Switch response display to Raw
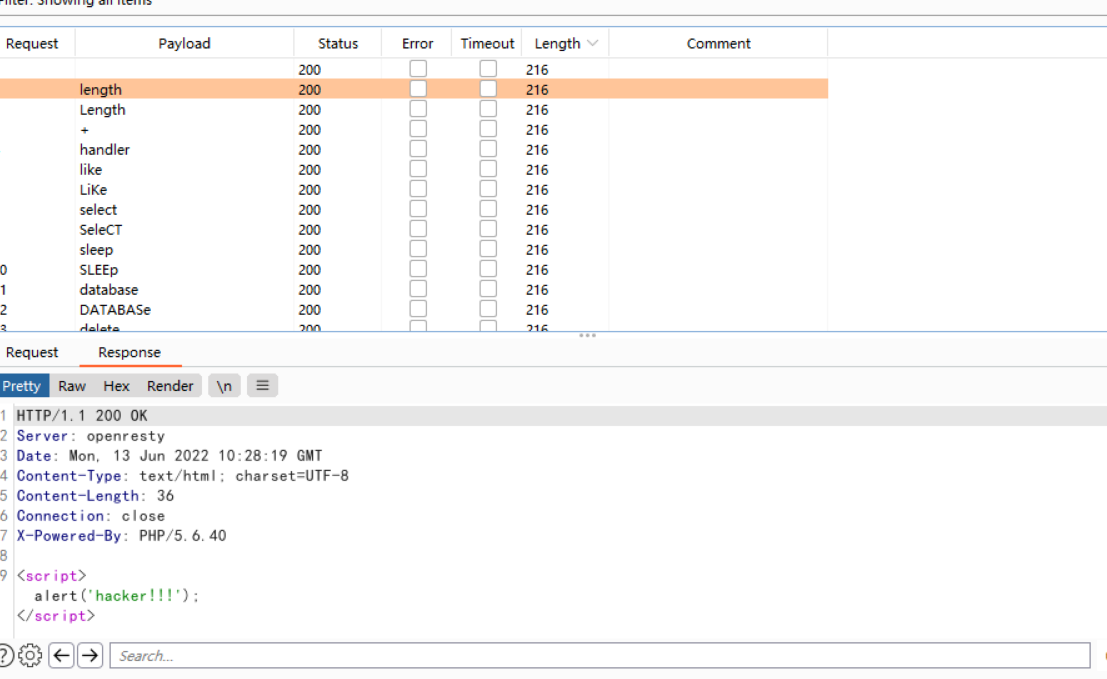The height and width of the screenshot is (679, 1107). (71, 385)
